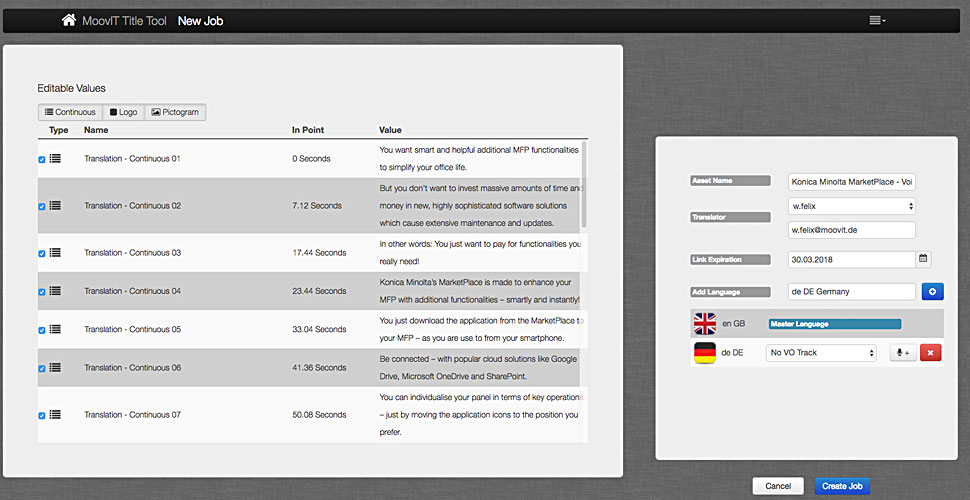This screenshot has width=970, height=500.
Task: Click the microphone add voice-over button
Action: coord(903,353)
